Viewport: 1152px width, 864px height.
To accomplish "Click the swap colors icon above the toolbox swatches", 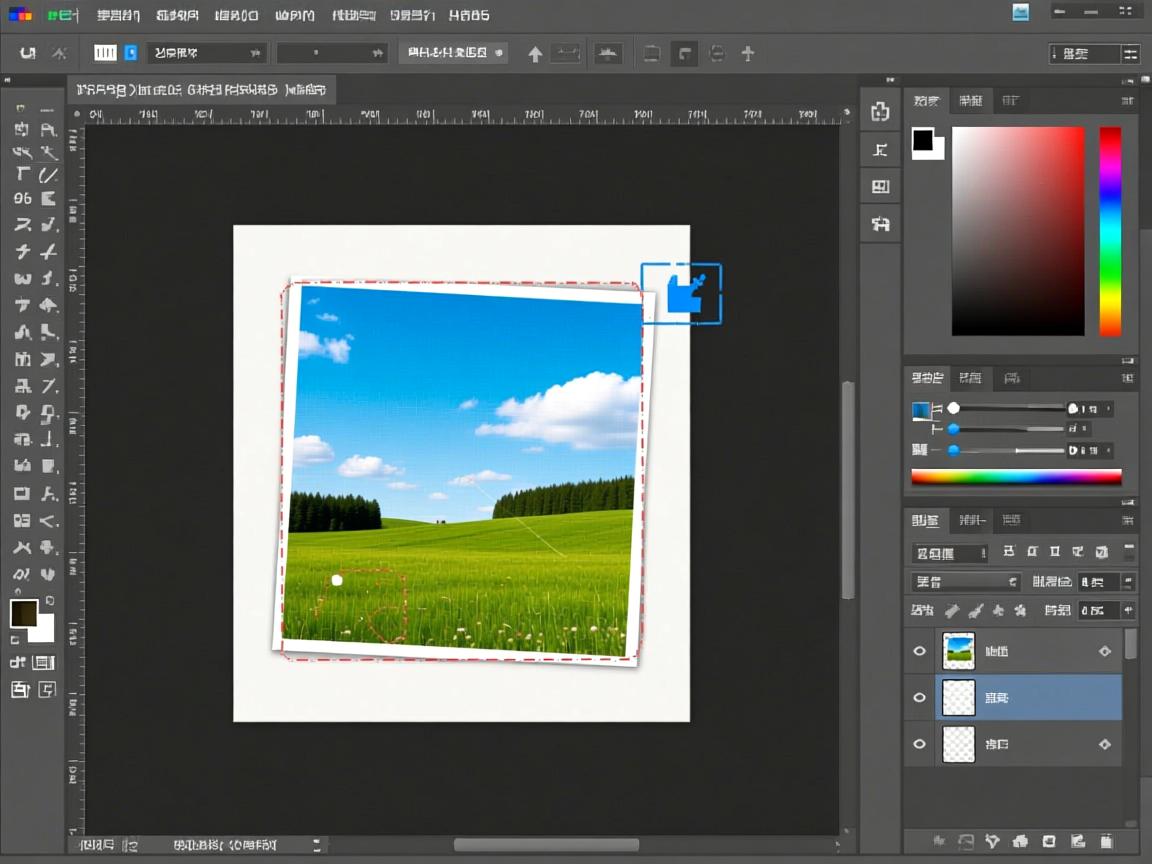I will click(49, 601).
